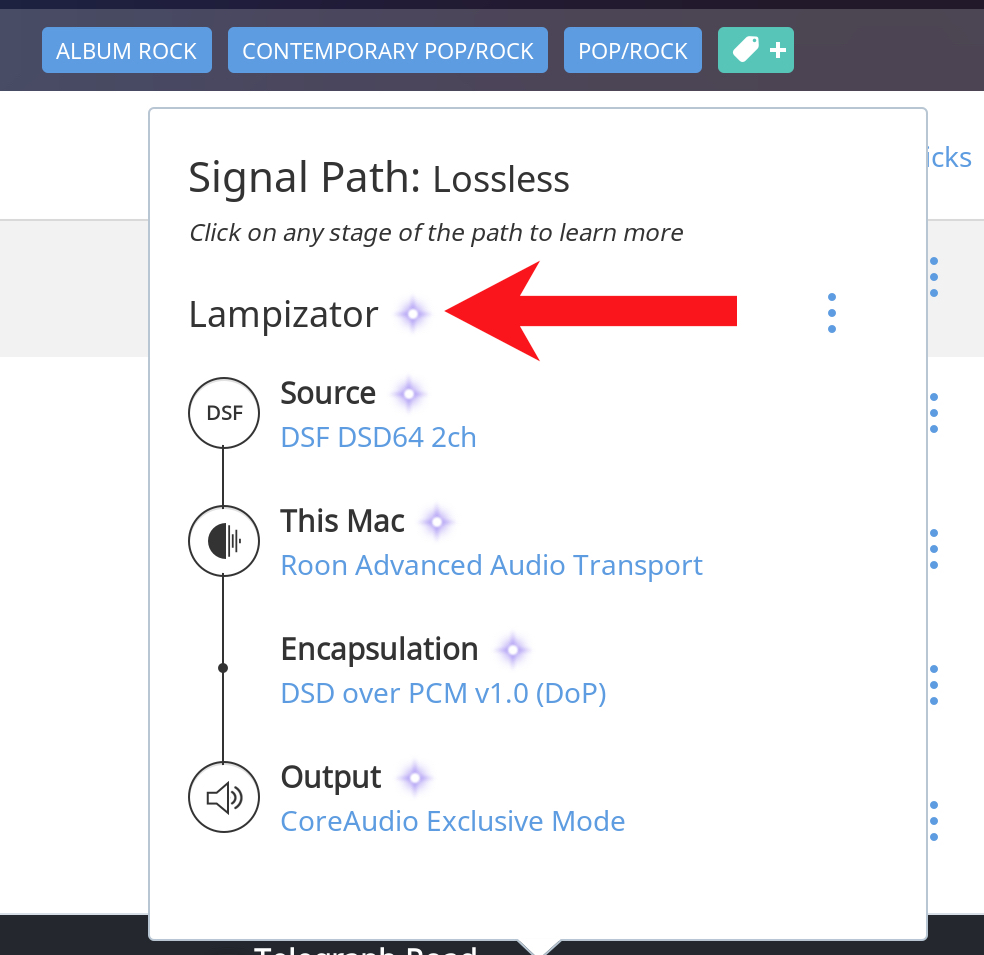Click the sparkle icon next to Encapsulation

point(512,650)
